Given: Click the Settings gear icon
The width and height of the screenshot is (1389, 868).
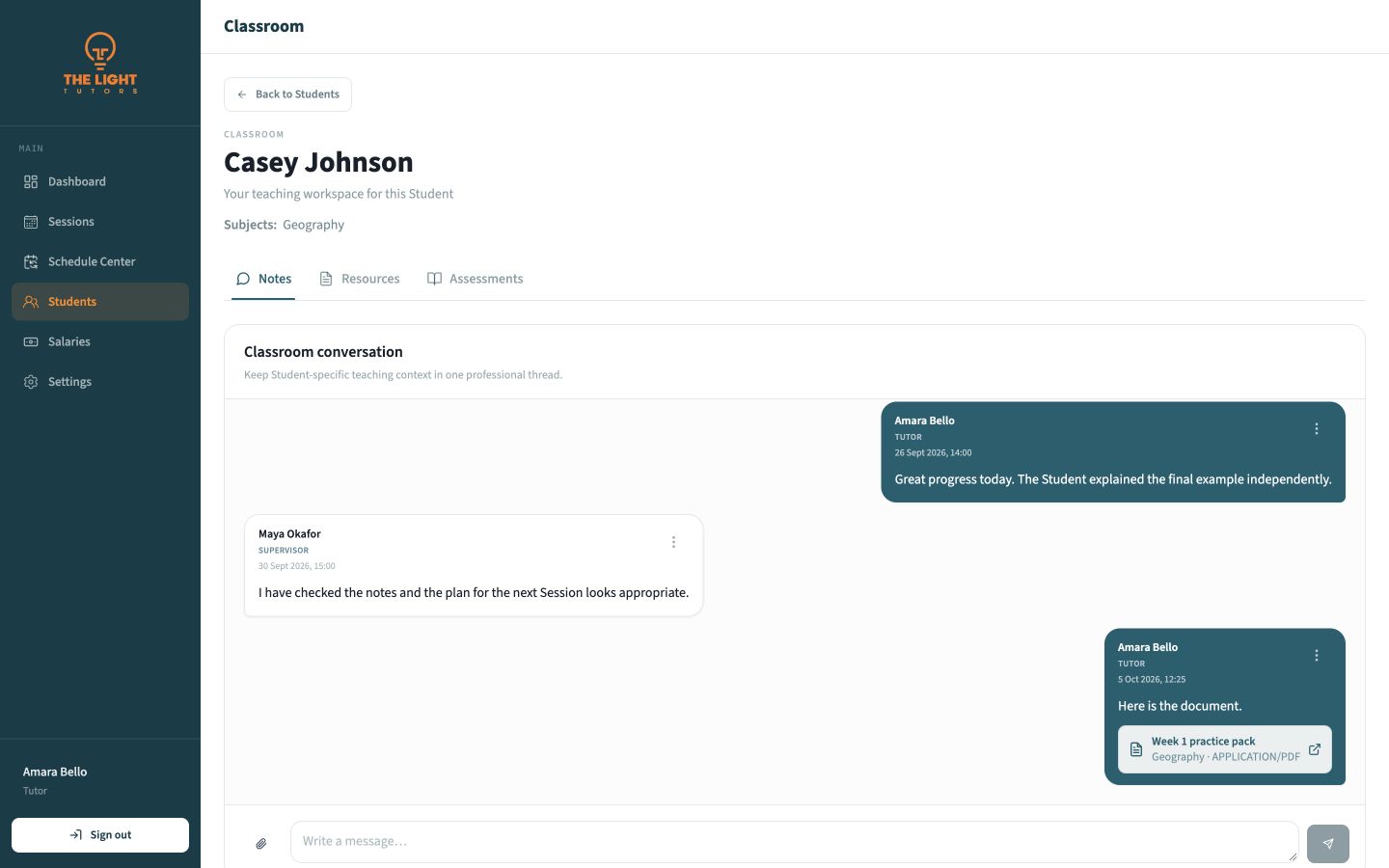Looking at the screenshot, I should (31, 382).
